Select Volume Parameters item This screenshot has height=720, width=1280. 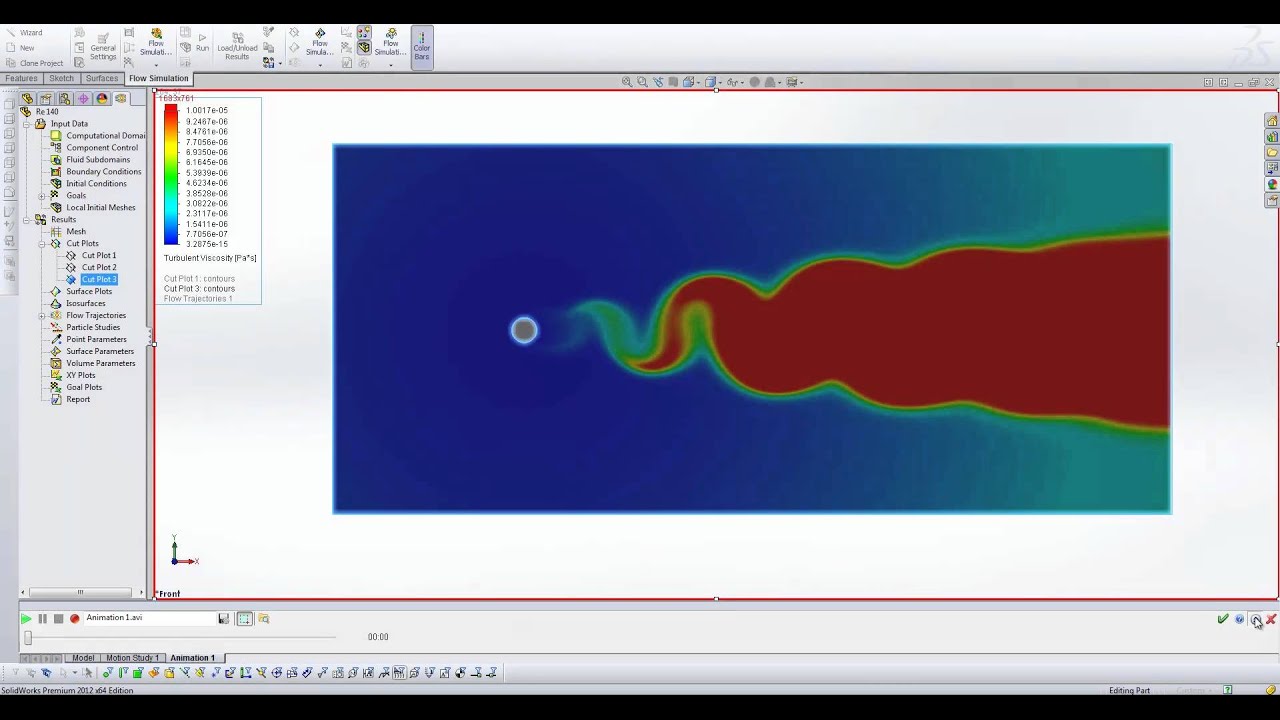pos(93,364)
